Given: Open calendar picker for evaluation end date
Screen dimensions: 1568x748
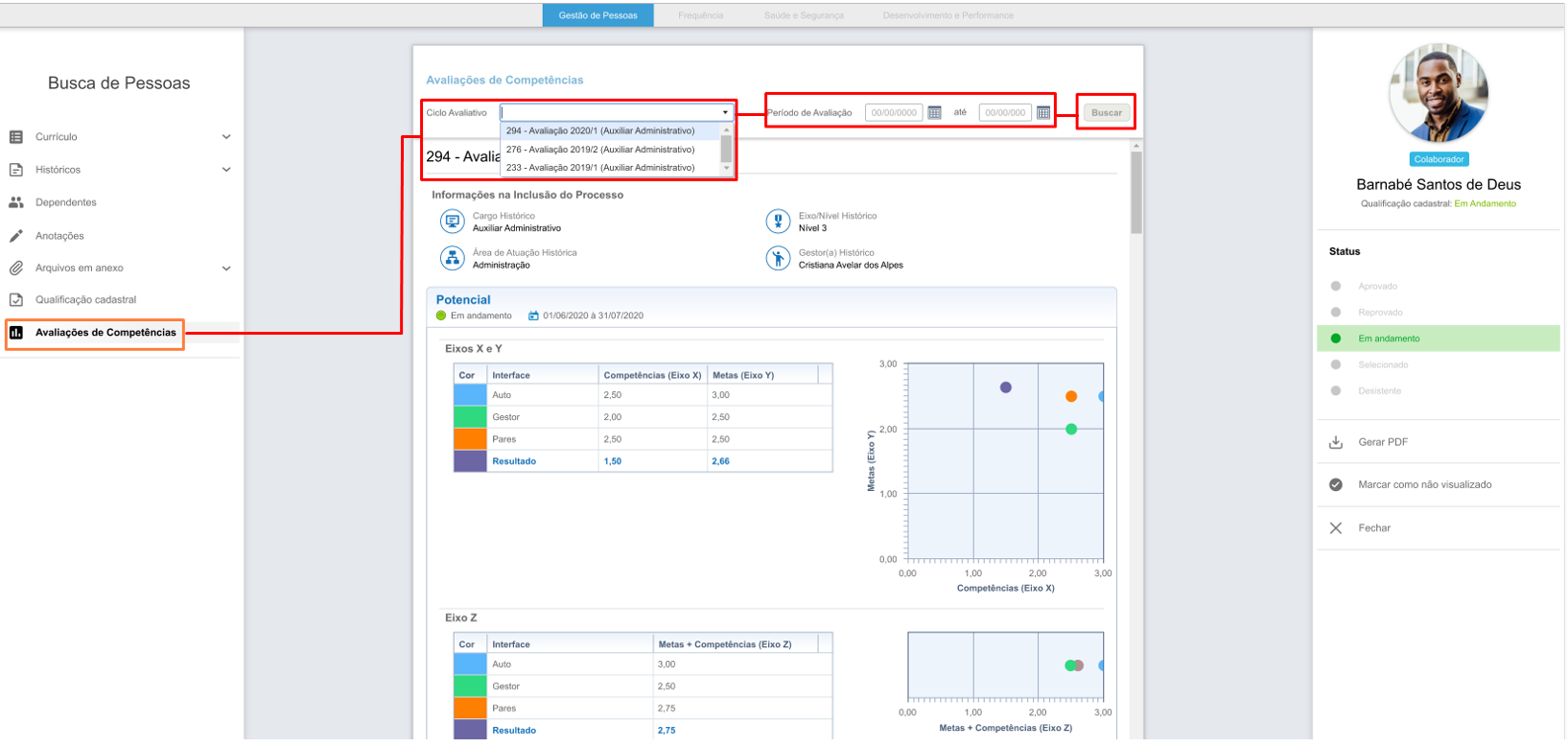Looking at the screenshot, I should 1043,113.
